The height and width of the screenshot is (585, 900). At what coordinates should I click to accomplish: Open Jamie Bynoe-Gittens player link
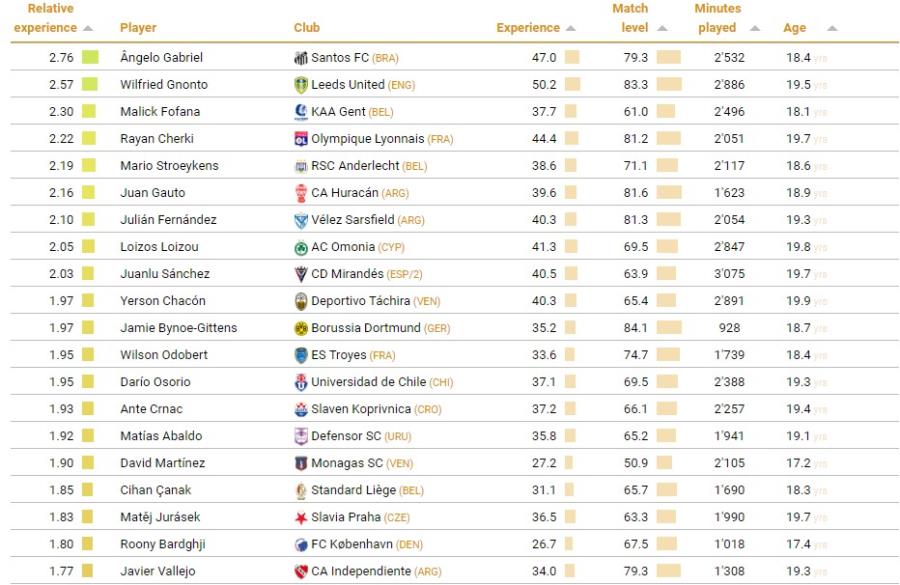pyautogui.click(x=178, y=328)
